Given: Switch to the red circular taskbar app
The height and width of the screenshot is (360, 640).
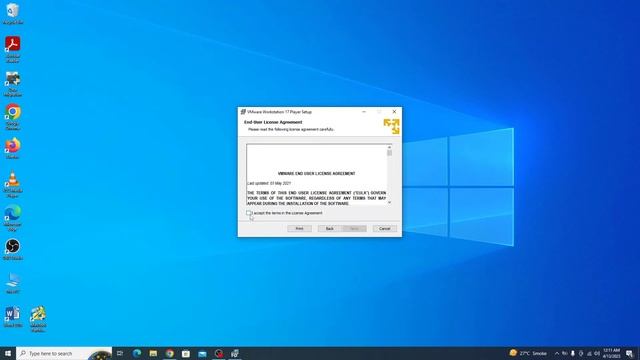Looking at the screenshot, I should [x=219, y=353].
